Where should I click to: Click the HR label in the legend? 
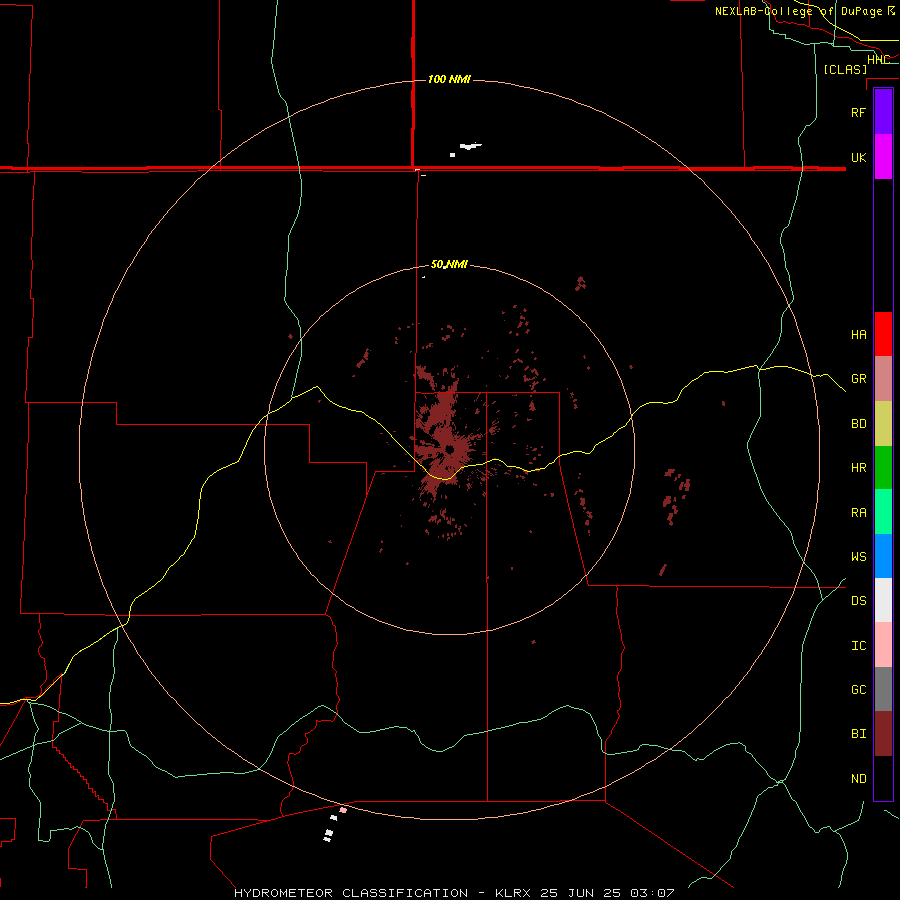pos(858,468)
